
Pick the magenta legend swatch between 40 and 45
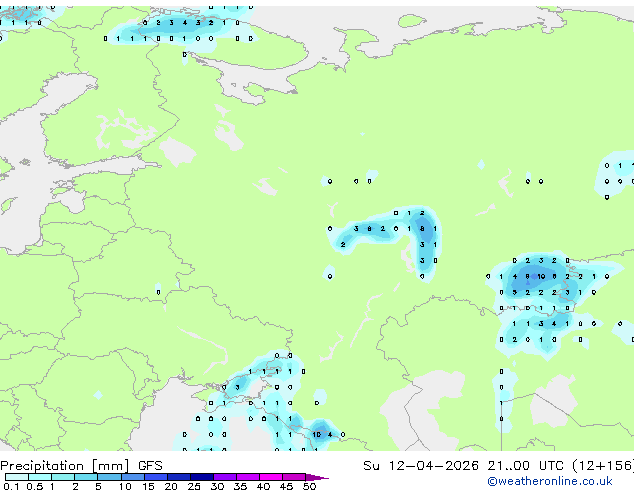[x=271, y=477]
